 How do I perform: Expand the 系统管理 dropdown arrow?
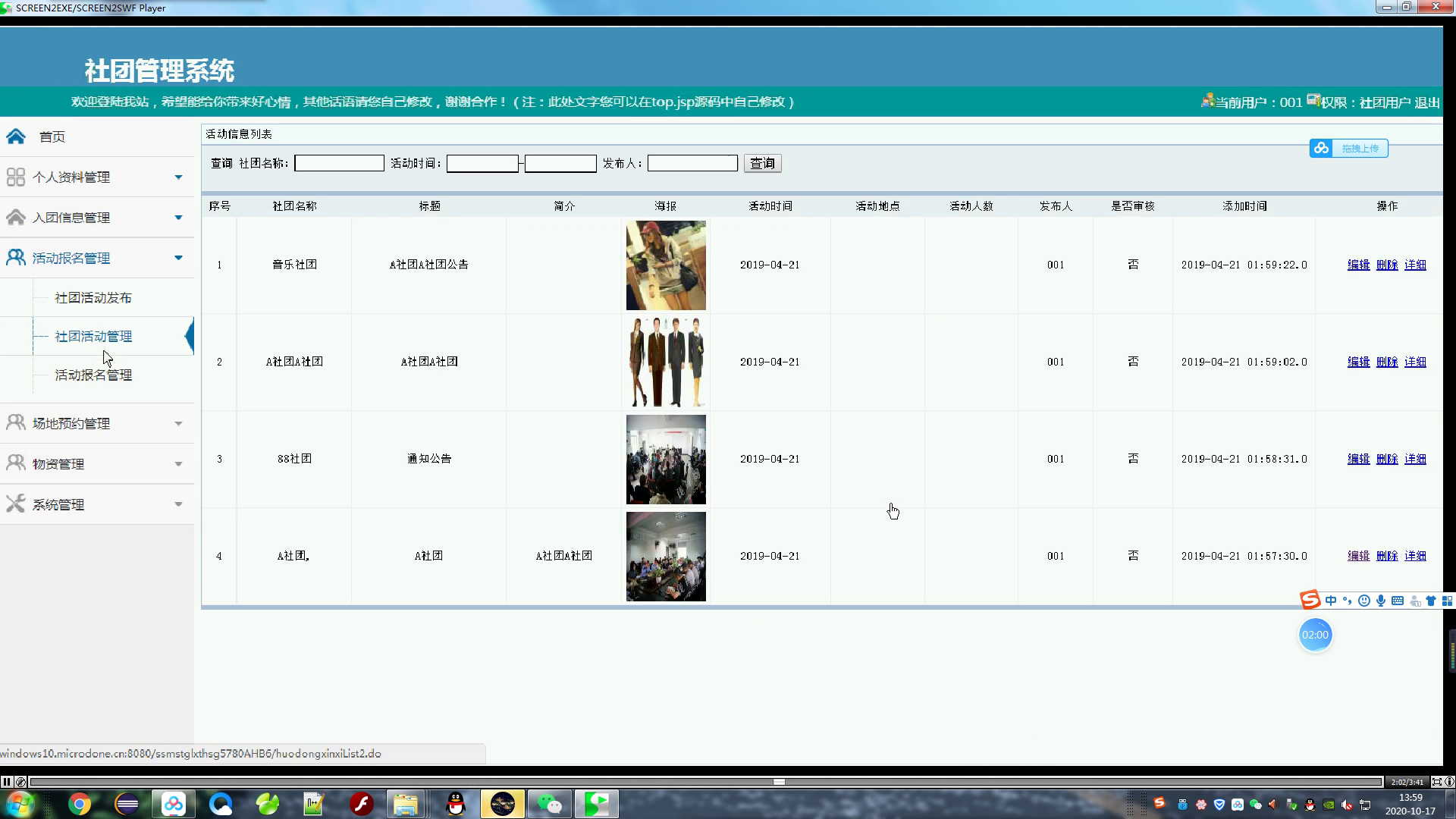pos(178,504)
